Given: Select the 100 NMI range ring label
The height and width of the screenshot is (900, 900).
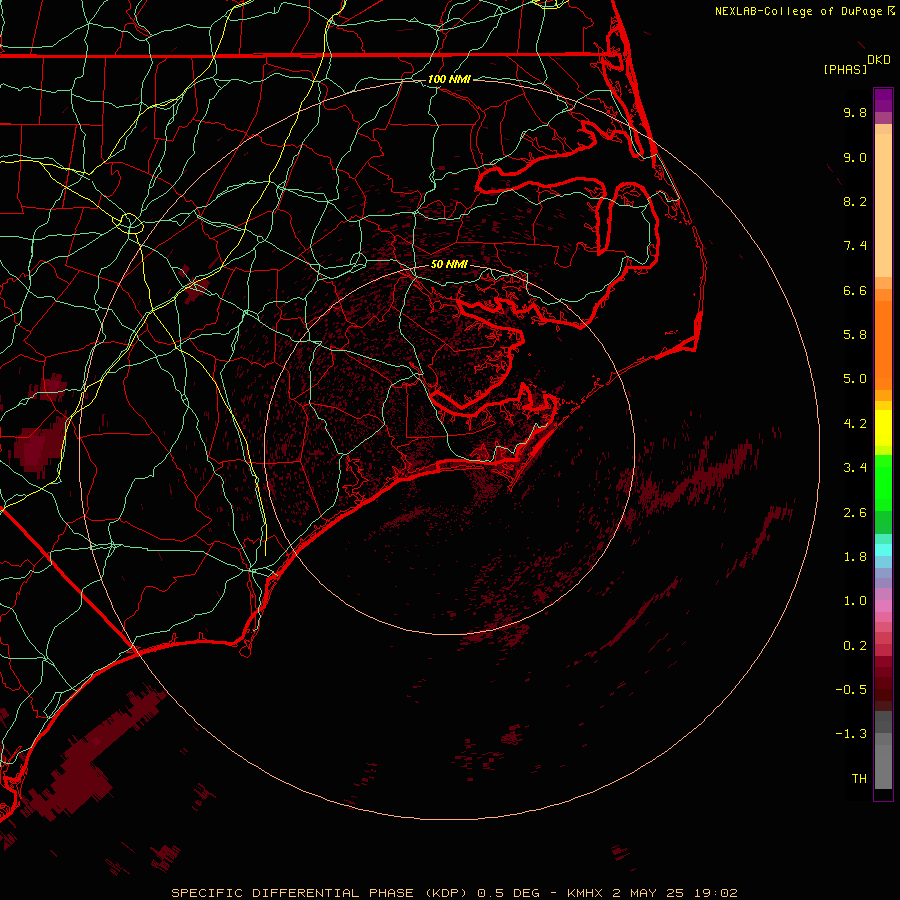Looking at the screenshot, I should tap(449, 79).
